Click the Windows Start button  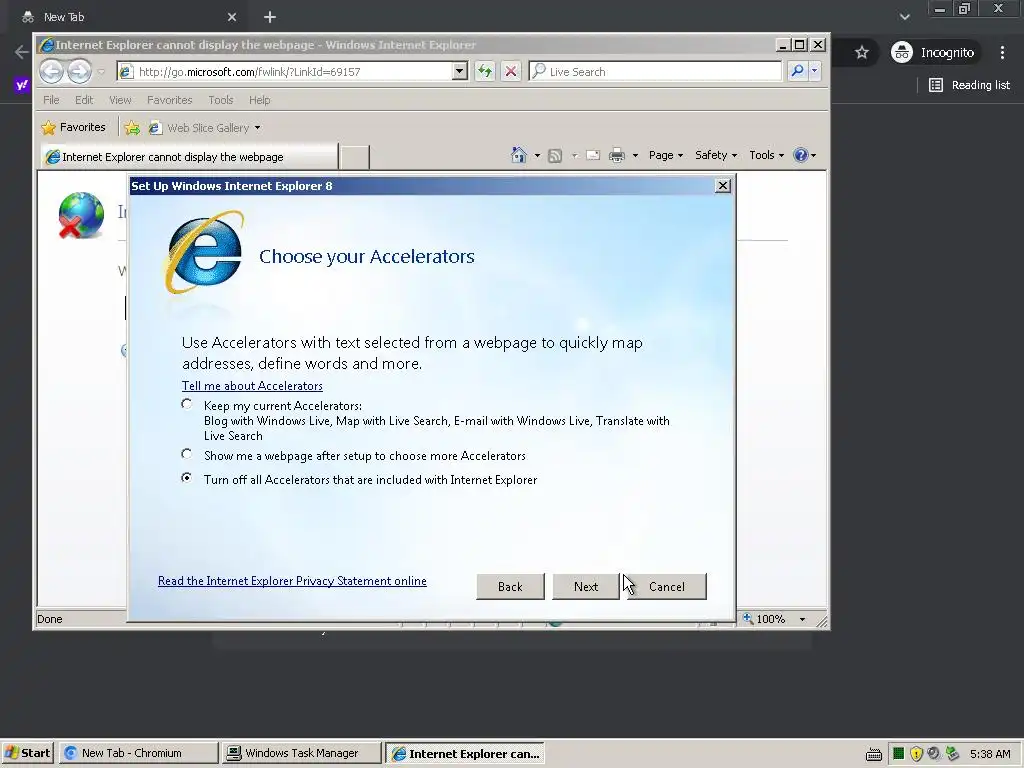pos(27,753)
